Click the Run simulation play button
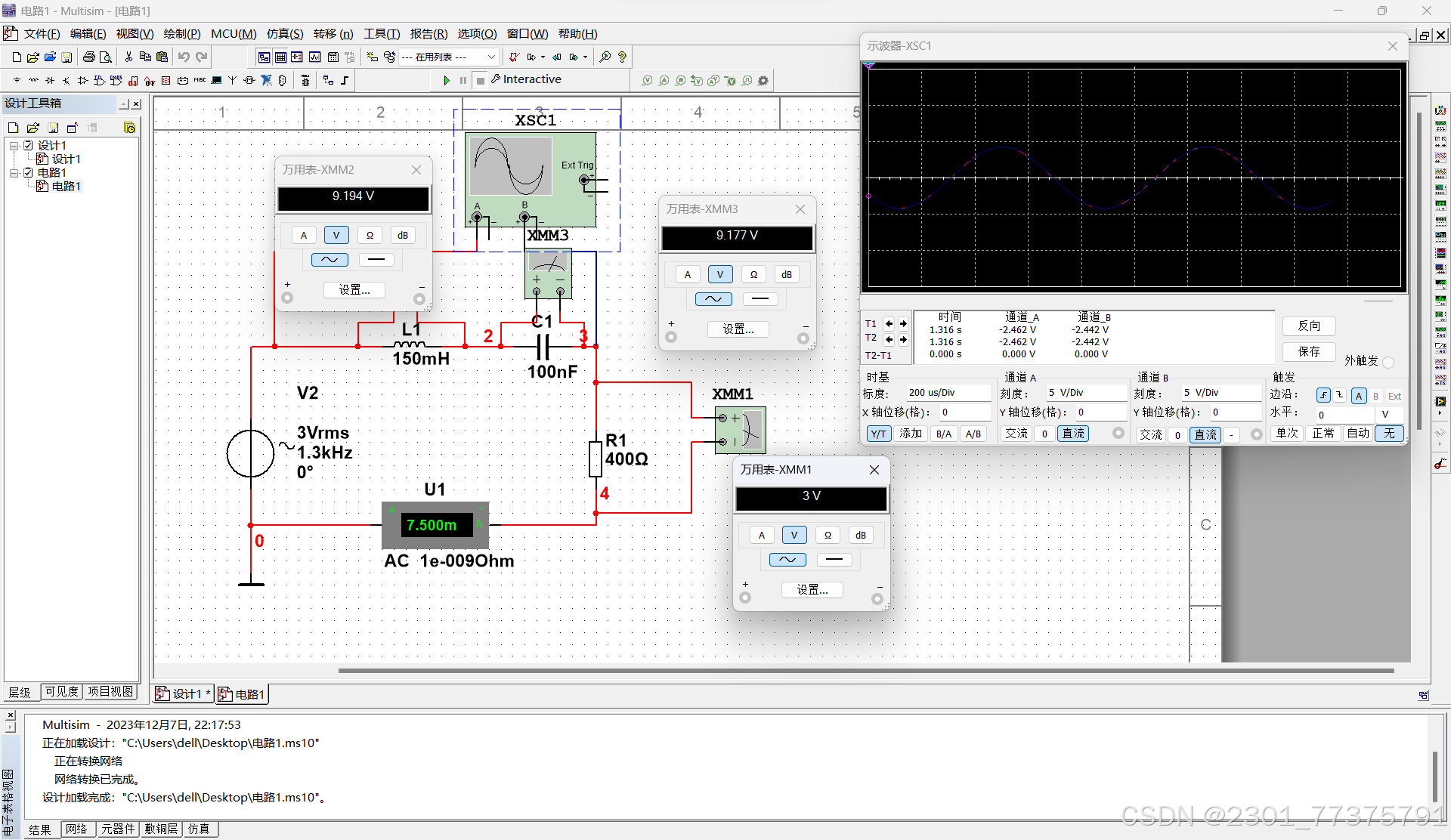This screenshot has width=1451, height=840. (x=447, y=80)
